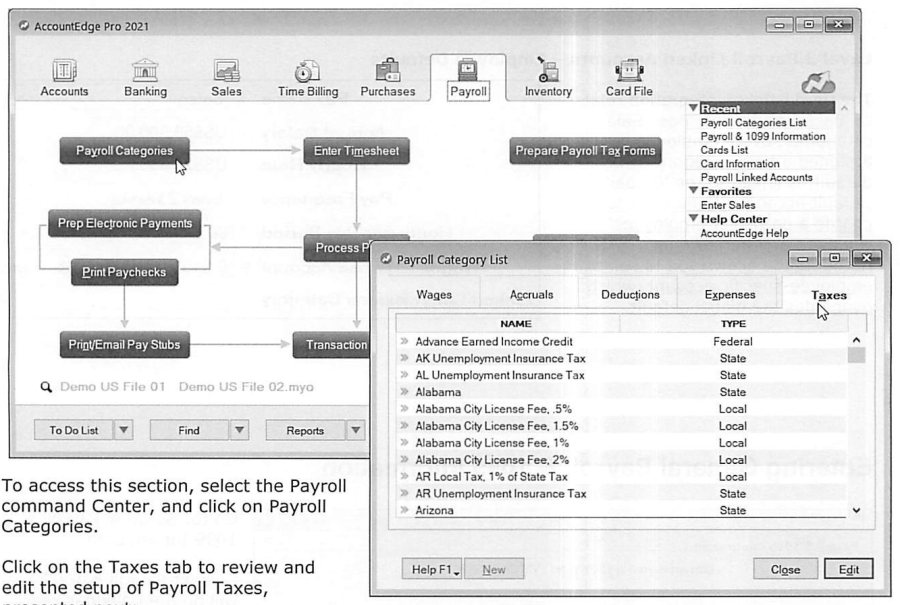Click the cloud sync icon

point(818,84)
